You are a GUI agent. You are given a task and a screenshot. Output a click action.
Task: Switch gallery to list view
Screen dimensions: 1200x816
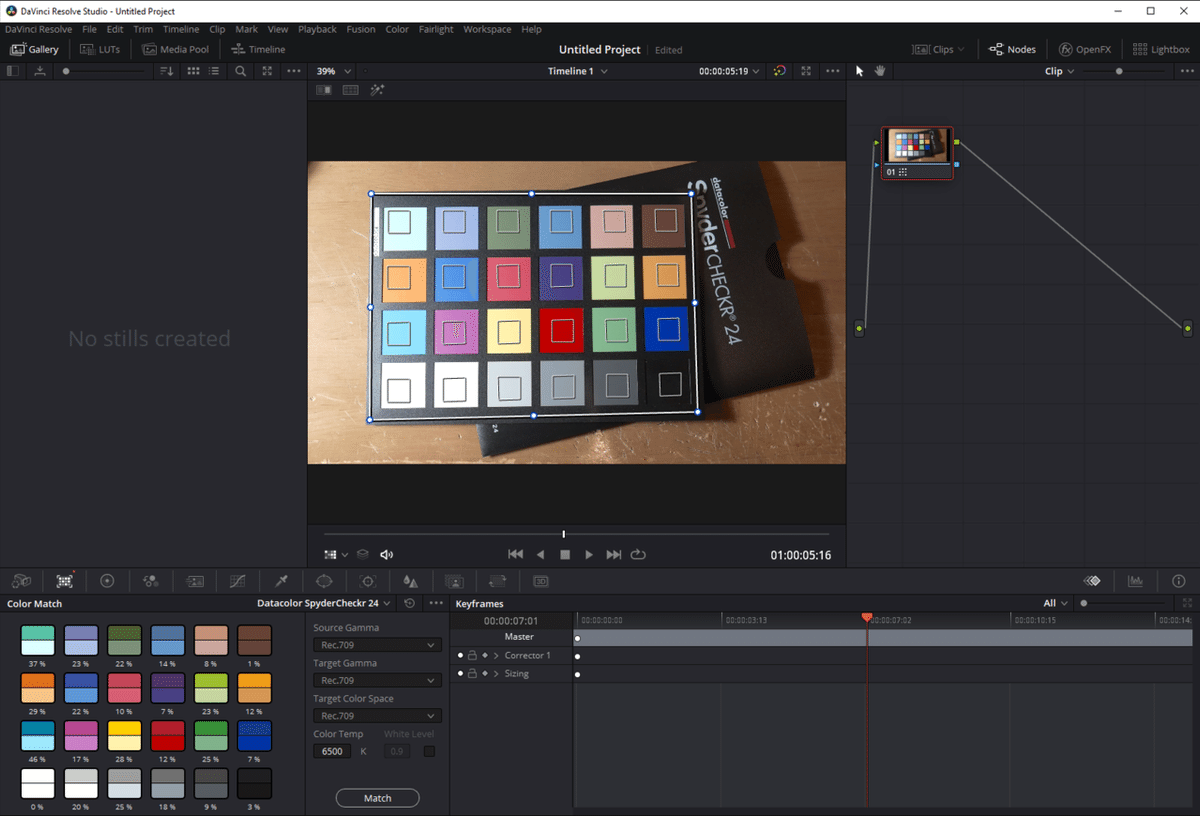[214, 71]
